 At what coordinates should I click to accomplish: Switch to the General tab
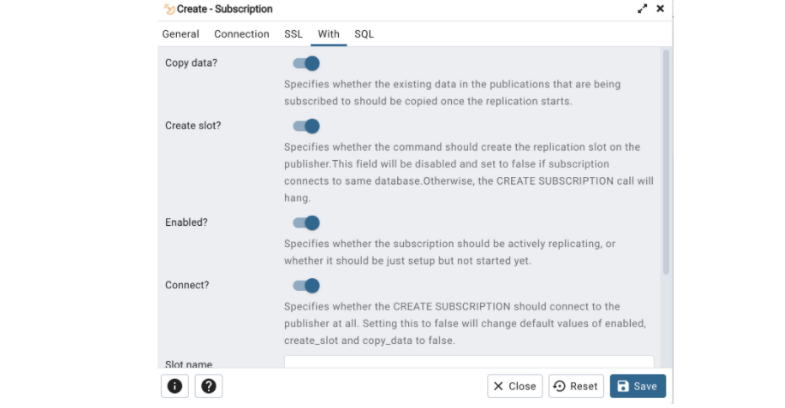[181, 34]
